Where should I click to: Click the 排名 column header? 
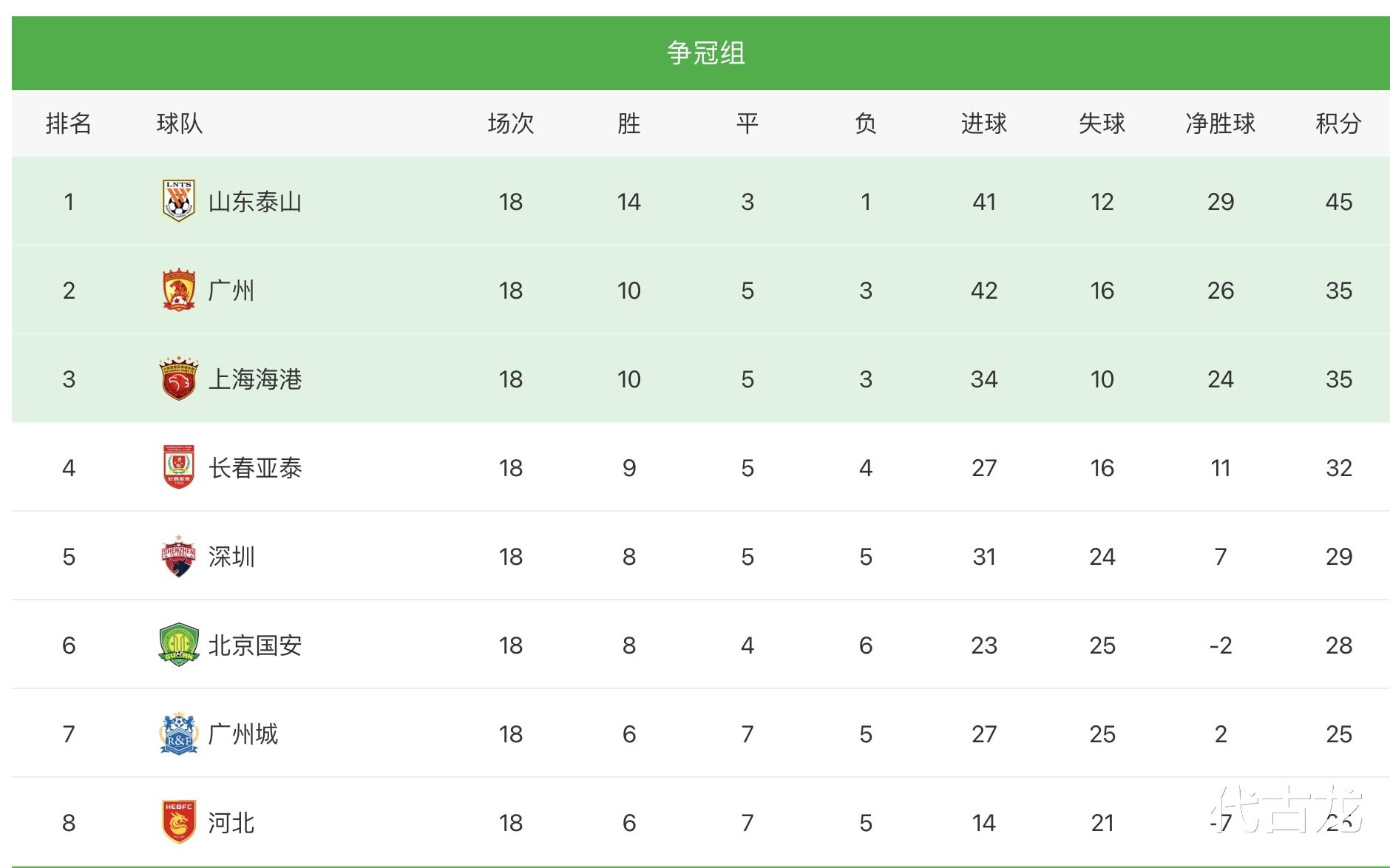tap(69, 123)
